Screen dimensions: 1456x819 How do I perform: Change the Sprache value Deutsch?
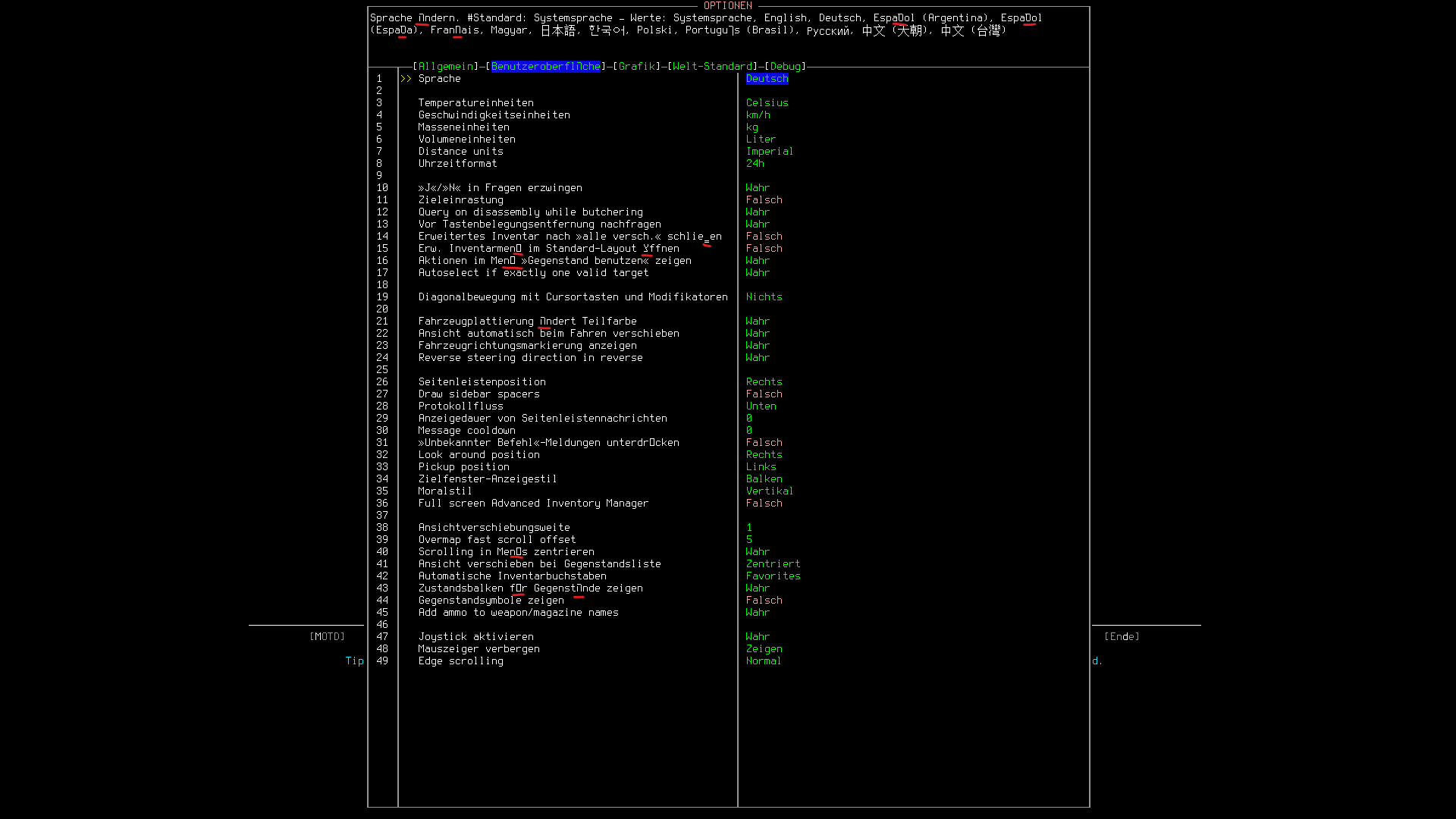[x=767, y=79]
